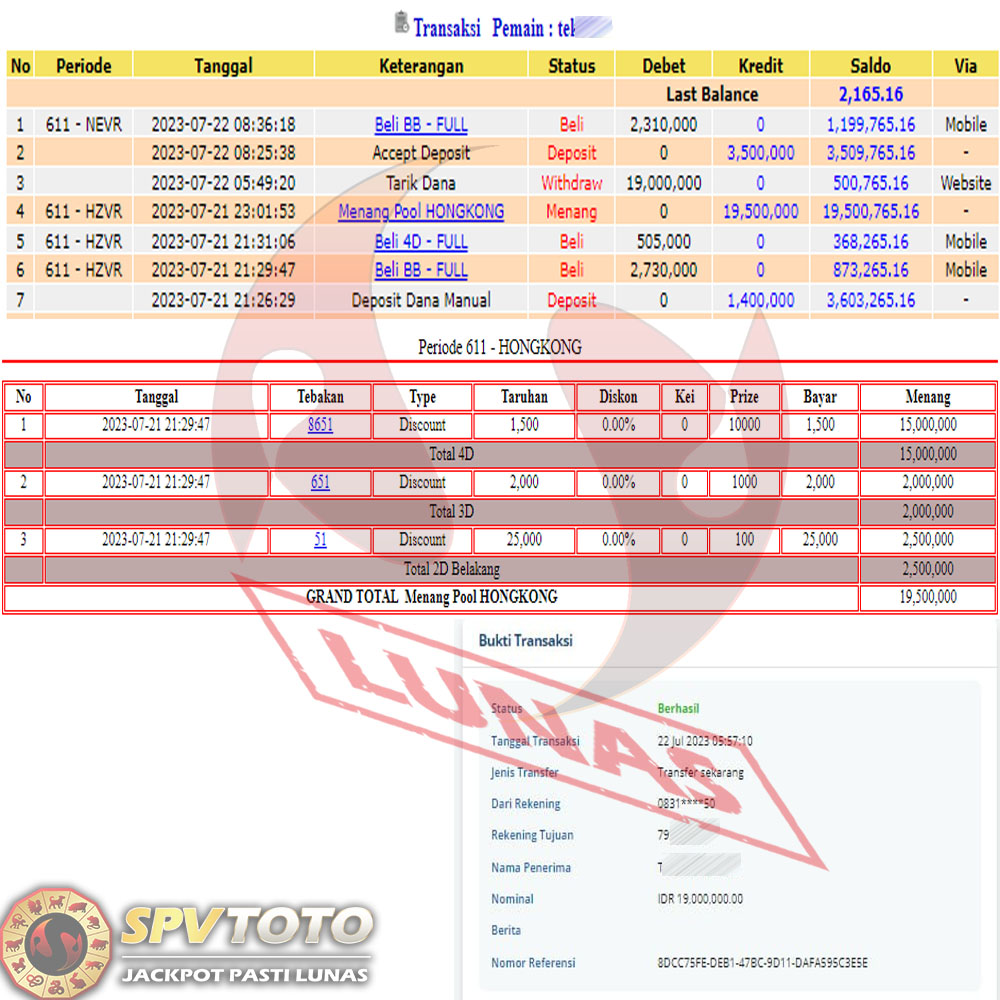Select the Nomor Referensi code

click(x=762, y=963)
